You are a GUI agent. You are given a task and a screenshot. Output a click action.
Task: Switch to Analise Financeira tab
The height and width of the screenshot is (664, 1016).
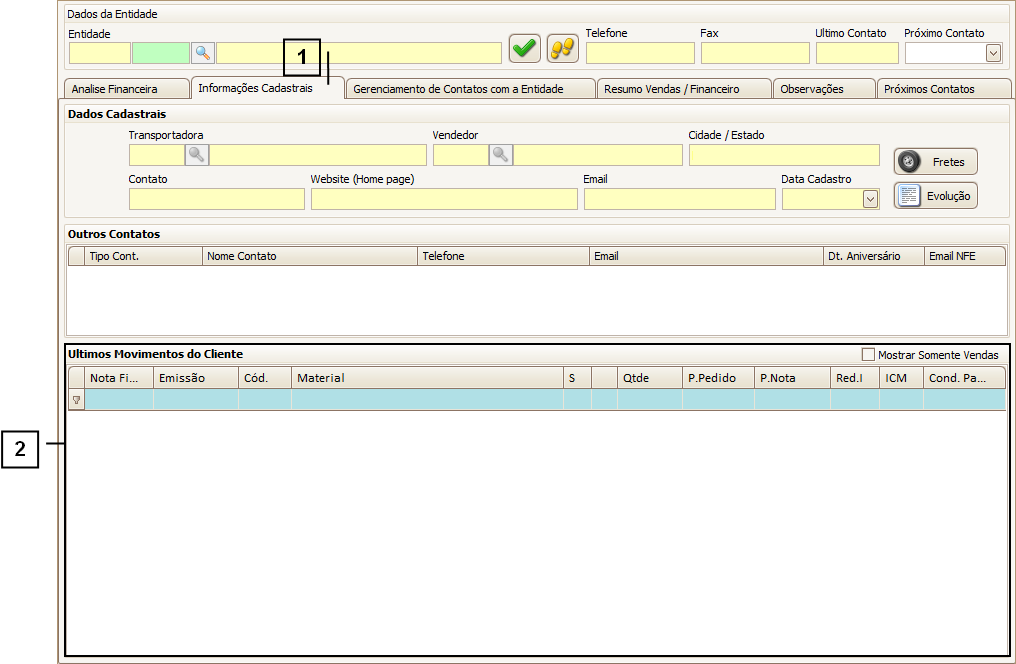115,89
